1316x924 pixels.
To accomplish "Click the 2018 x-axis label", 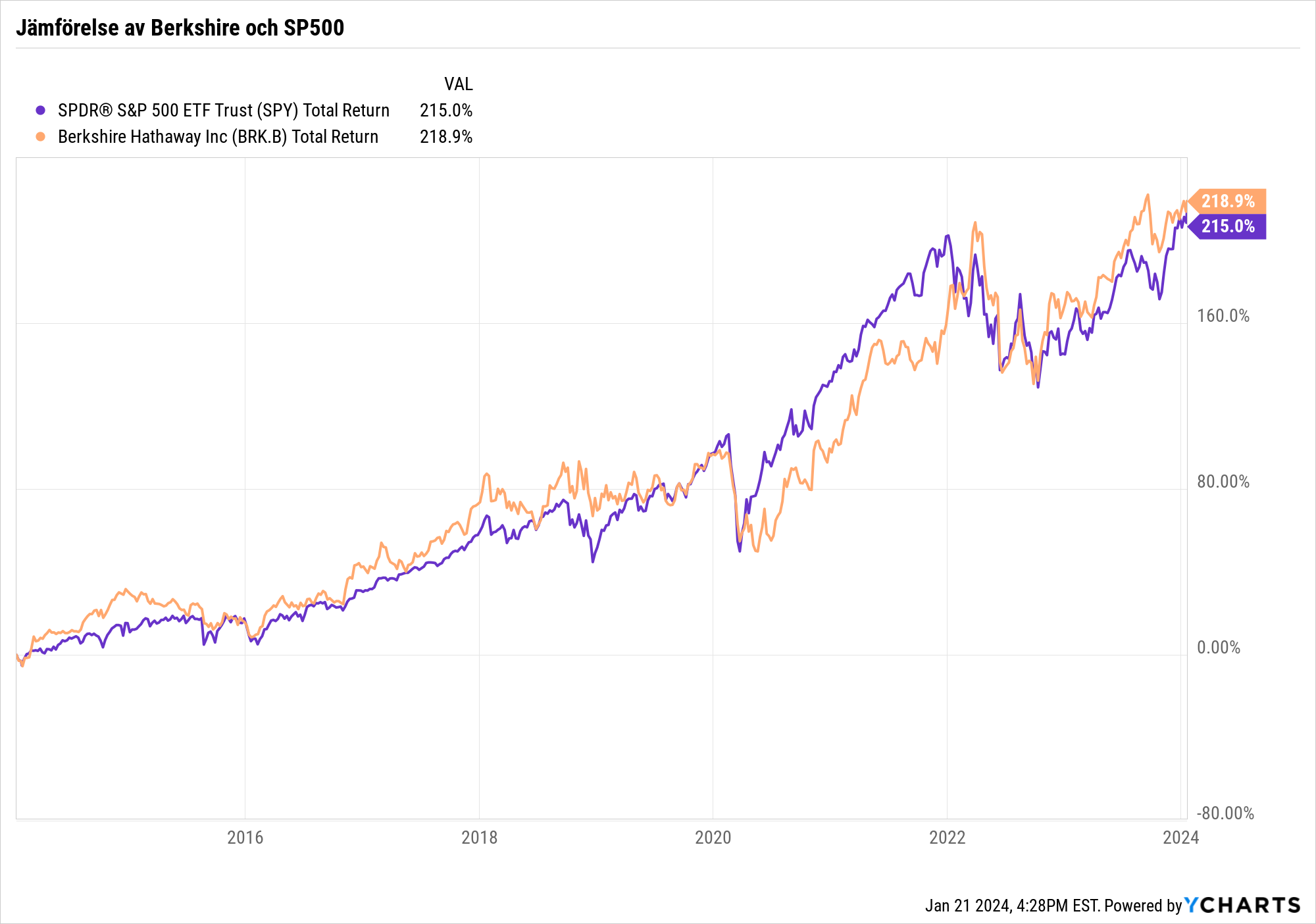I will point(479,837).
